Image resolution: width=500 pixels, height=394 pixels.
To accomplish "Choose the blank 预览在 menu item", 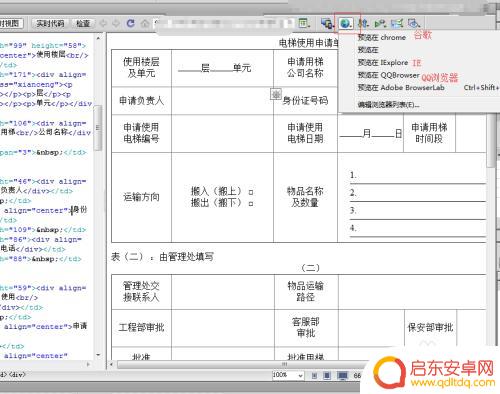I will tap(368, 50).
